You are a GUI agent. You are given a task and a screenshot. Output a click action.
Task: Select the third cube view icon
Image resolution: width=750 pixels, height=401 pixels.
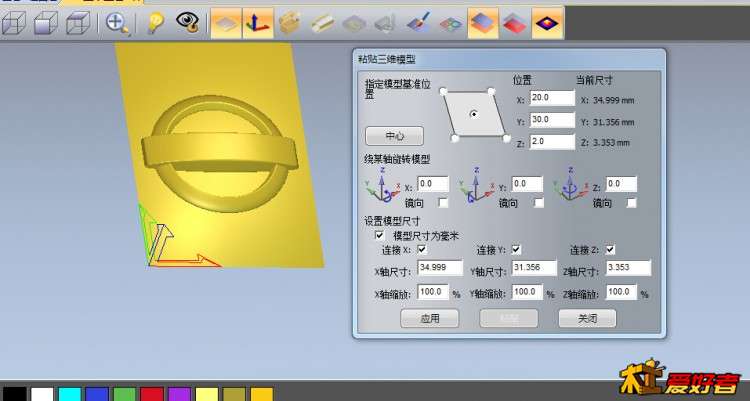78,23
